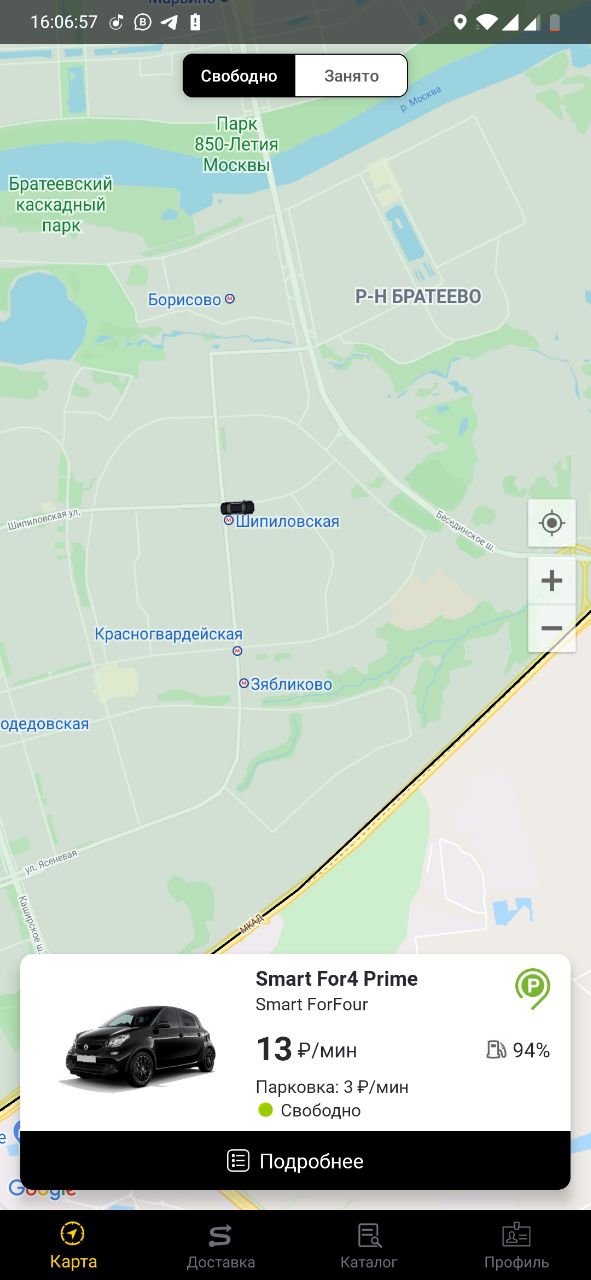This screenshot has height=1280, width=591.
Task: Open the Профиль tab
Action: coord(517,1245)
